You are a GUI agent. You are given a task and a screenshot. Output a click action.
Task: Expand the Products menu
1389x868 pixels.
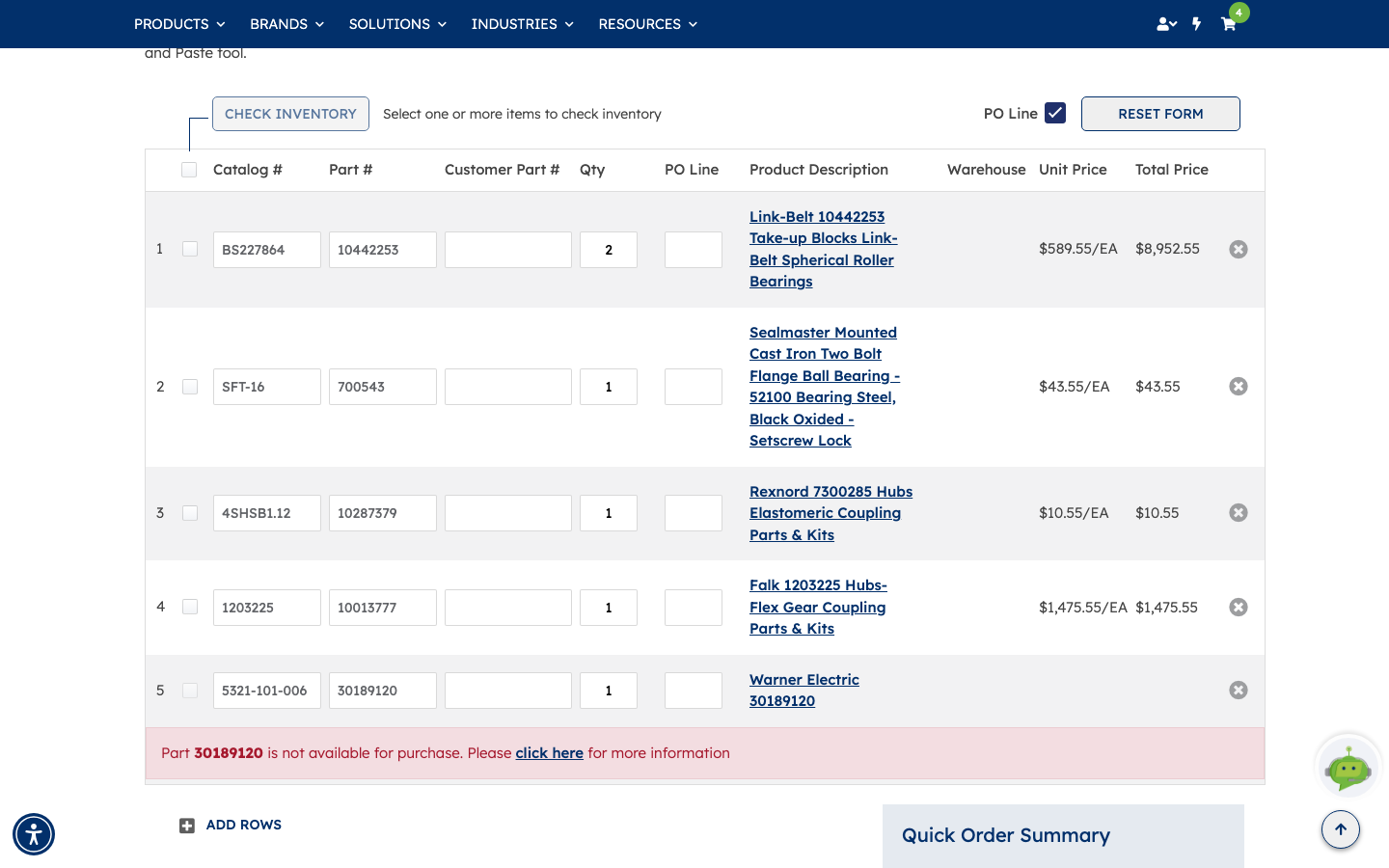[179, 24]
